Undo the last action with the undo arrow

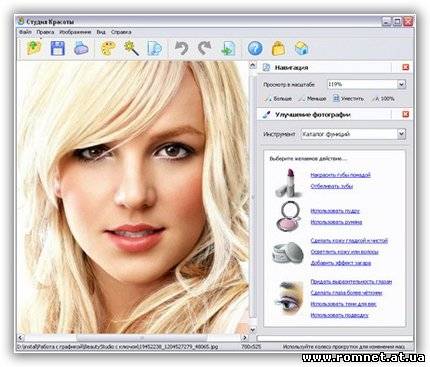182,48
